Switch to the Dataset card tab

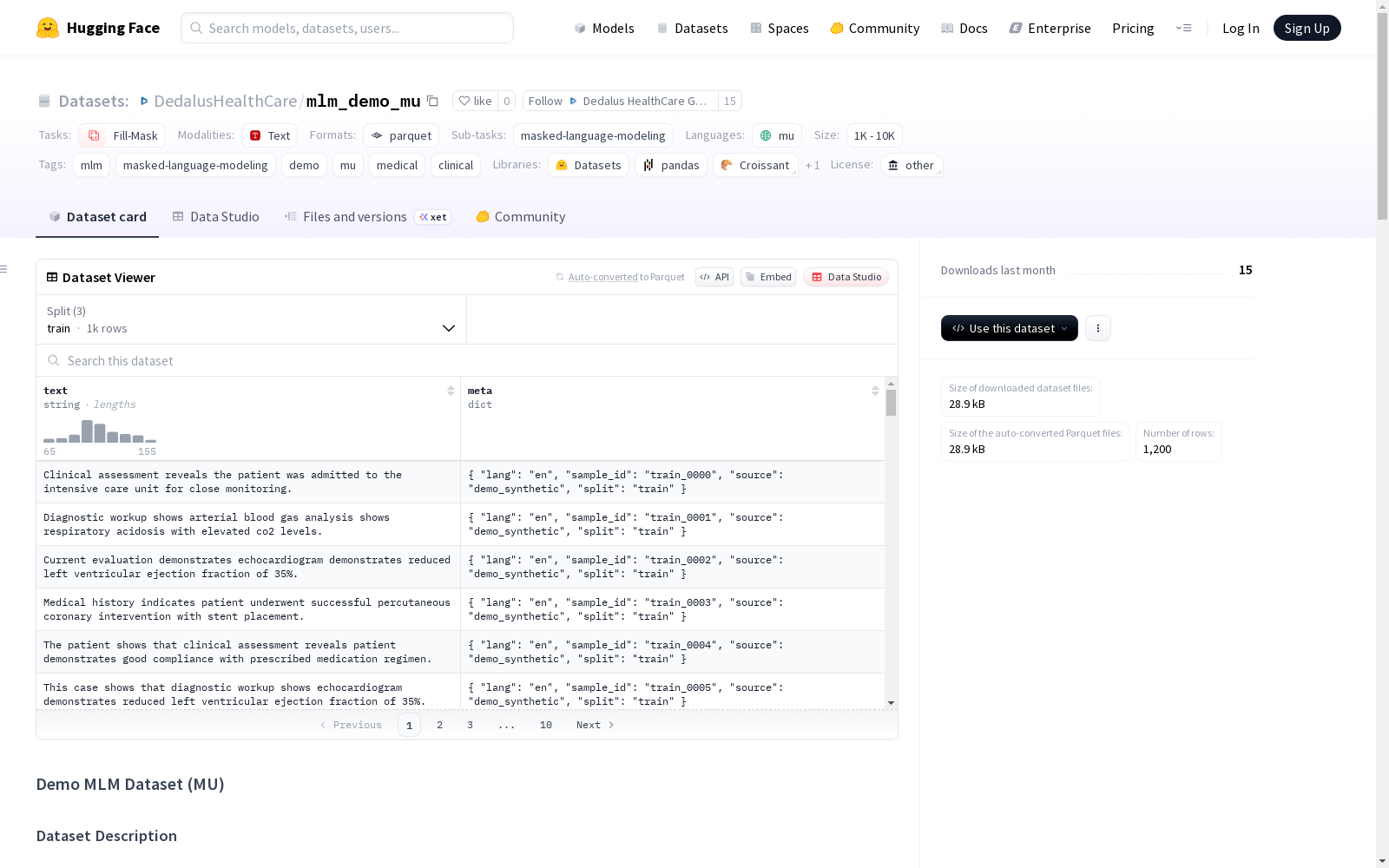(x=97, y=216)
